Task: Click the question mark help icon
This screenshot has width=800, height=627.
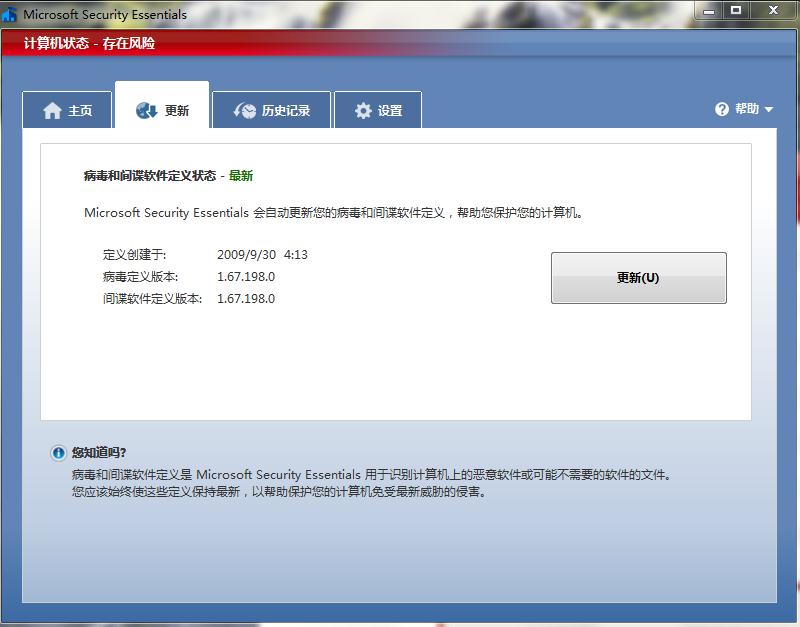Action: pos(722,109)
